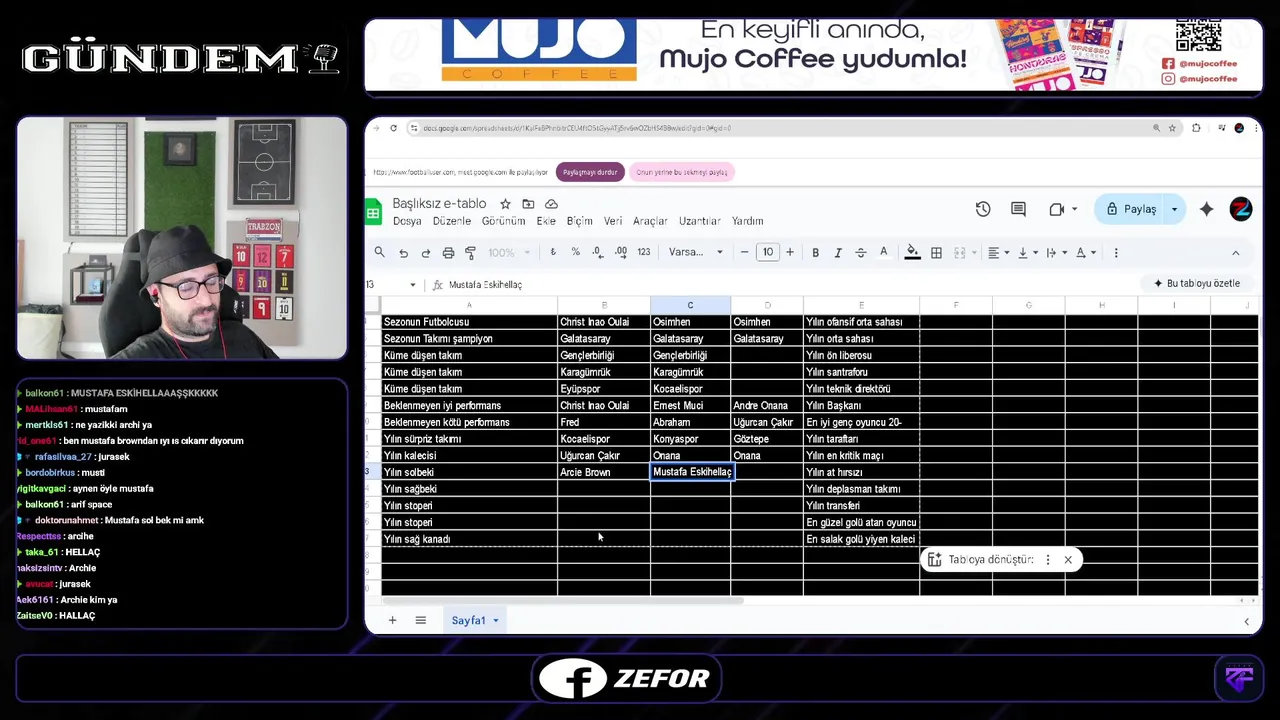1280x720 pixels.
Task: Open the Araçlar menu
Action: point(650,221)
